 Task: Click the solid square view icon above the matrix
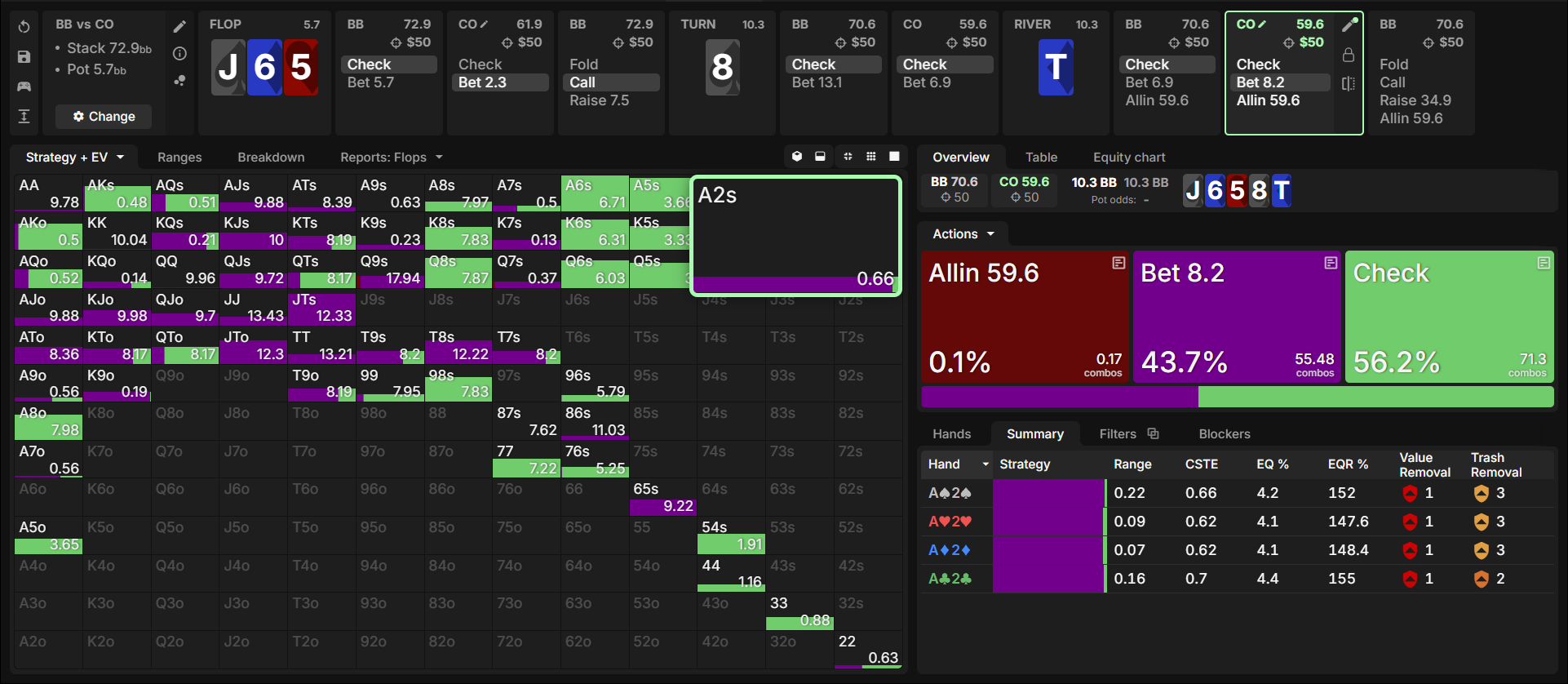pos(894,157)
